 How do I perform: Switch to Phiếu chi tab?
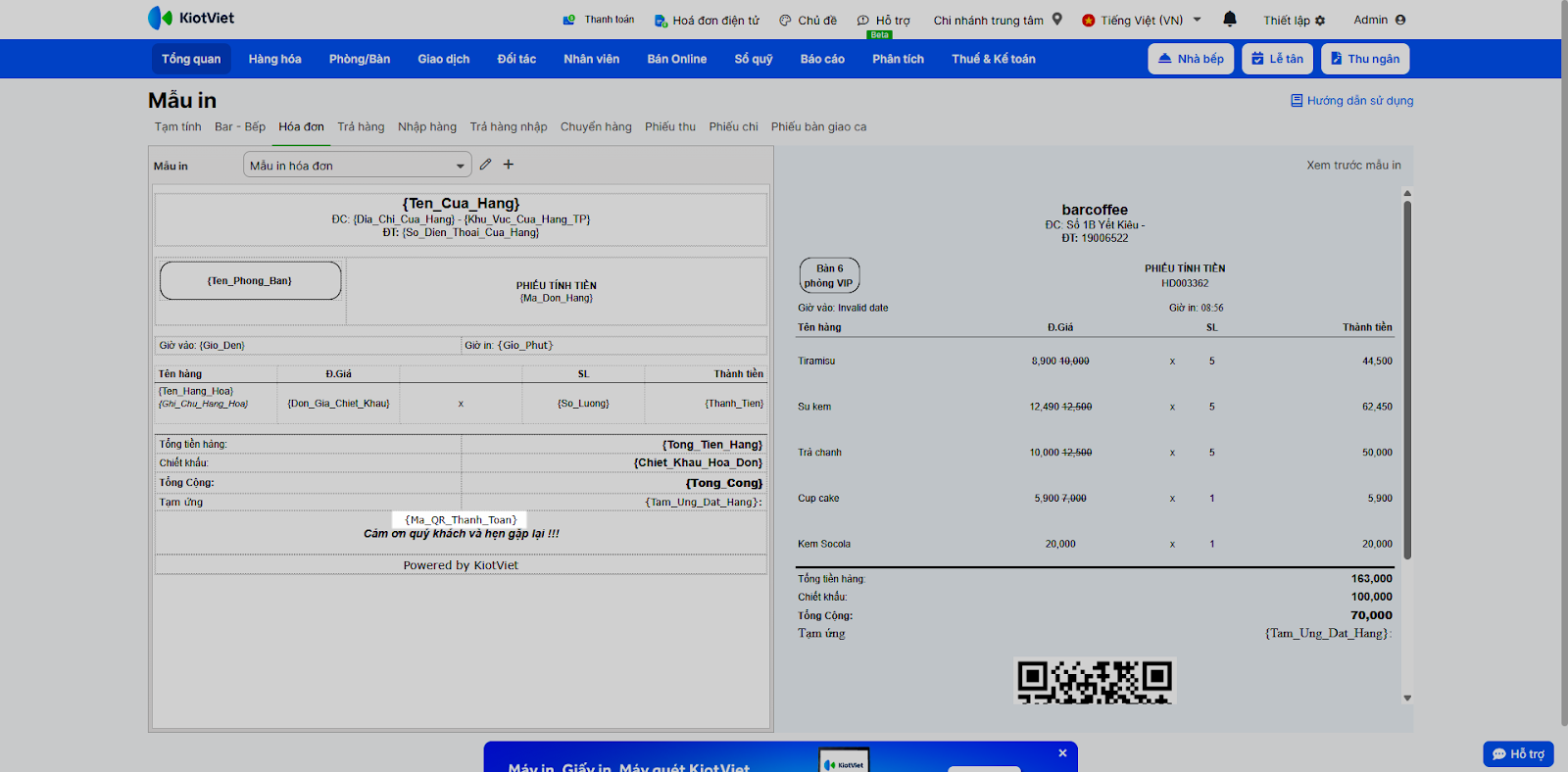(x=734, y=126)
